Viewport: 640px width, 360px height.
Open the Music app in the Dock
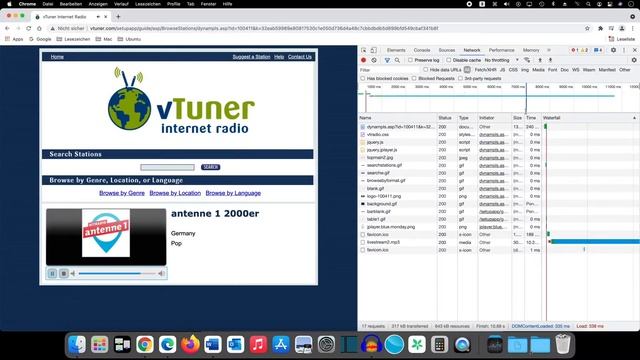tap(258, 344)
